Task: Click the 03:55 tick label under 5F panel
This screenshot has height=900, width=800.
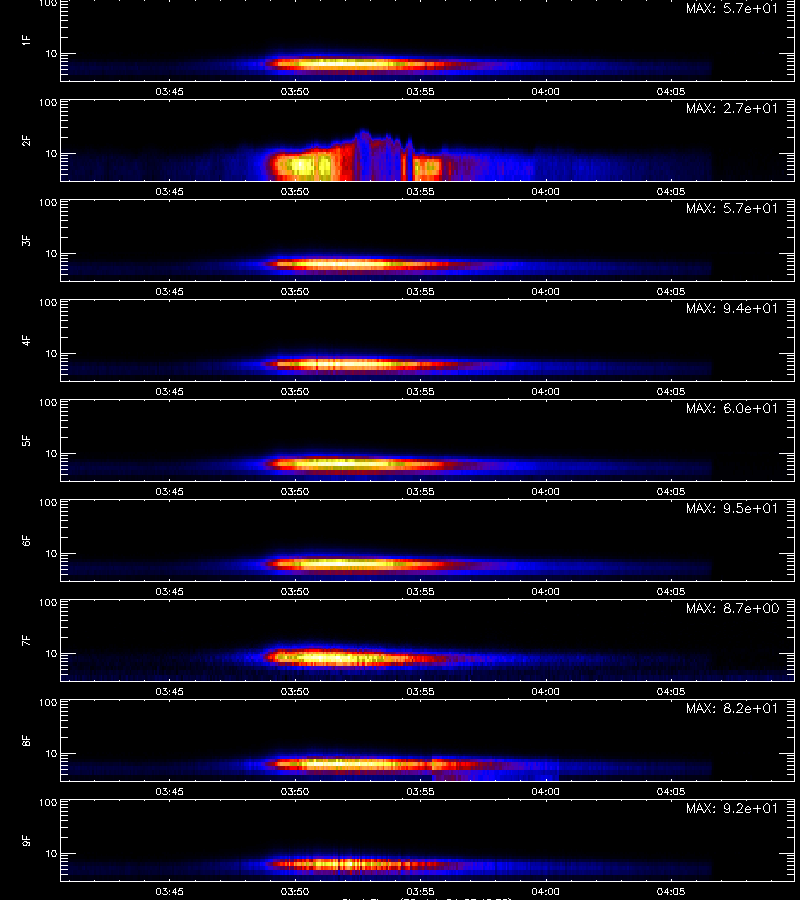Action: tap(420, 491)
